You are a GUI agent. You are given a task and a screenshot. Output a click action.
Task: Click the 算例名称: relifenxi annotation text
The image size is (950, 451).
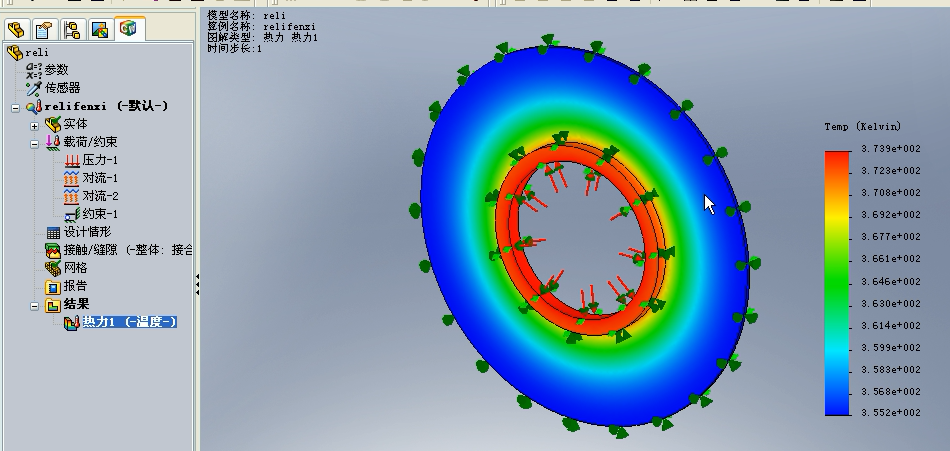(261, 26)
